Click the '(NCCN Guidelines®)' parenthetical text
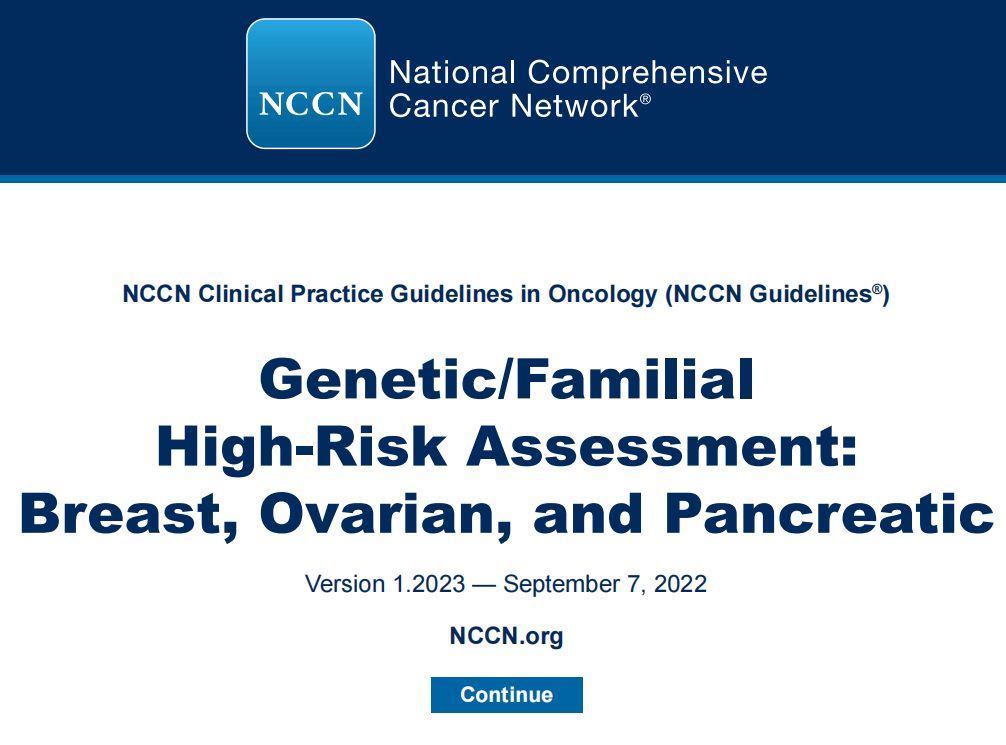 777,293
